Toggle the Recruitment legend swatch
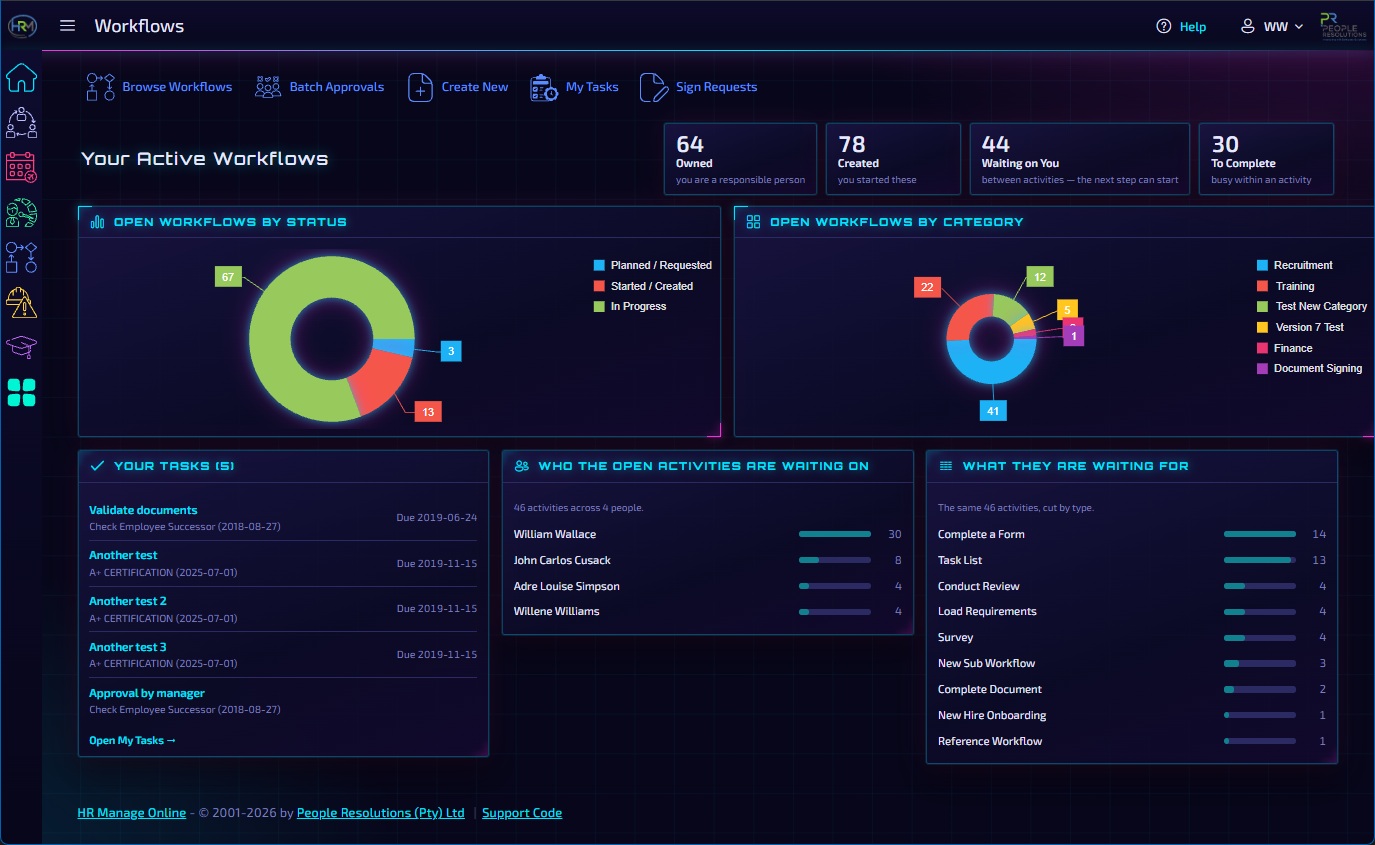 point(1263,265)
